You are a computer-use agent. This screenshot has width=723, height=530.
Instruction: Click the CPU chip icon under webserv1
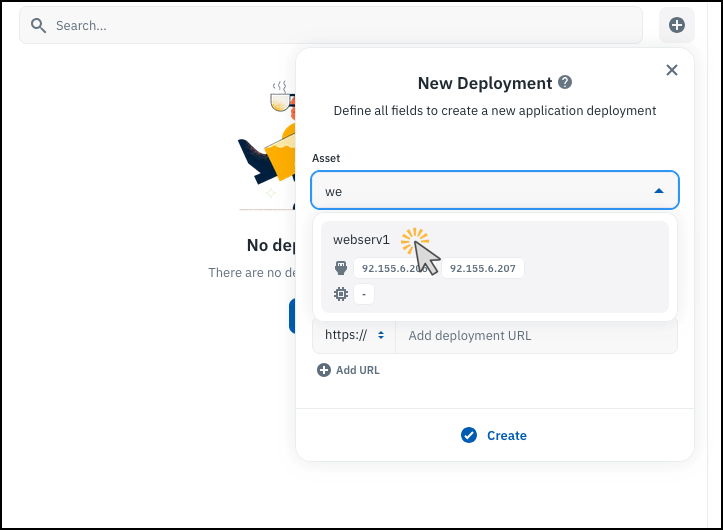(x=341, y=294)
